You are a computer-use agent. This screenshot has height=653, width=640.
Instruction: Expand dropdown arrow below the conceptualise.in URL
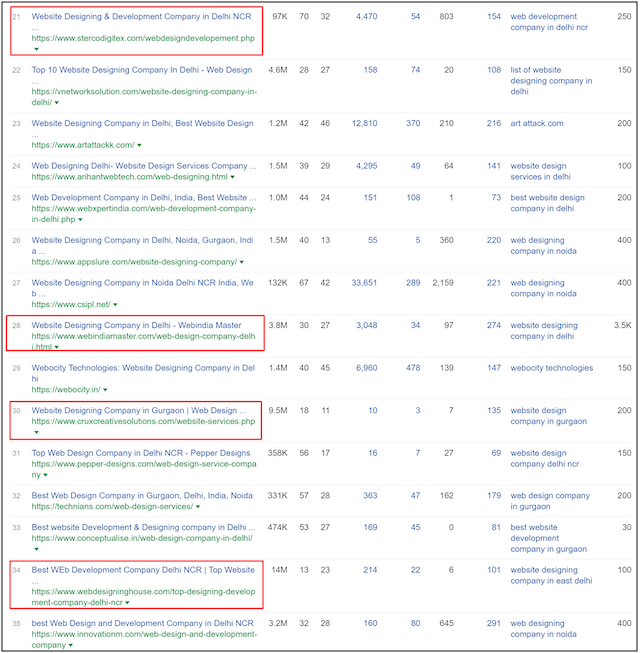click(37, 549)
